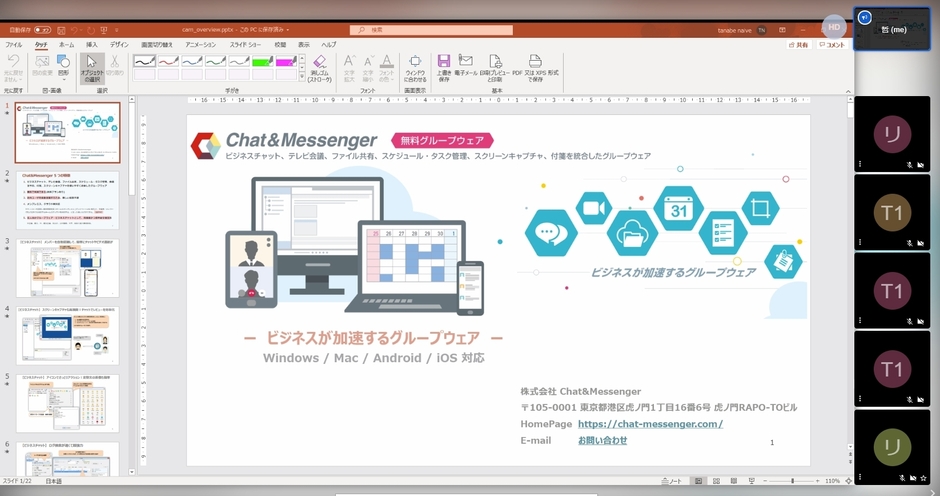Activate オブジェクトの選択 select objects tool

(x=92, y=68)
